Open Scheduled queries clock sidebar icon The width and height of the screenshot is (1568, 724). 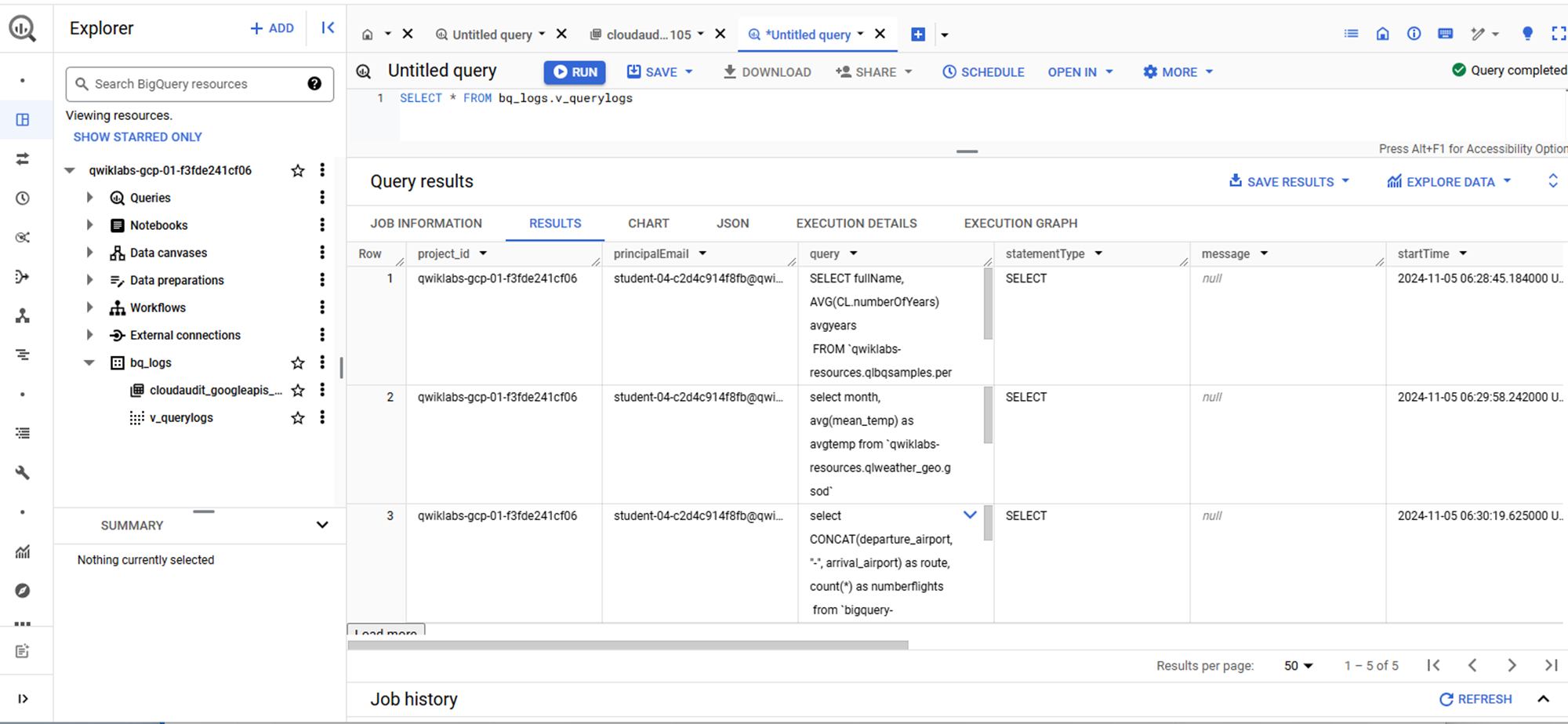(x=23, y=198)
